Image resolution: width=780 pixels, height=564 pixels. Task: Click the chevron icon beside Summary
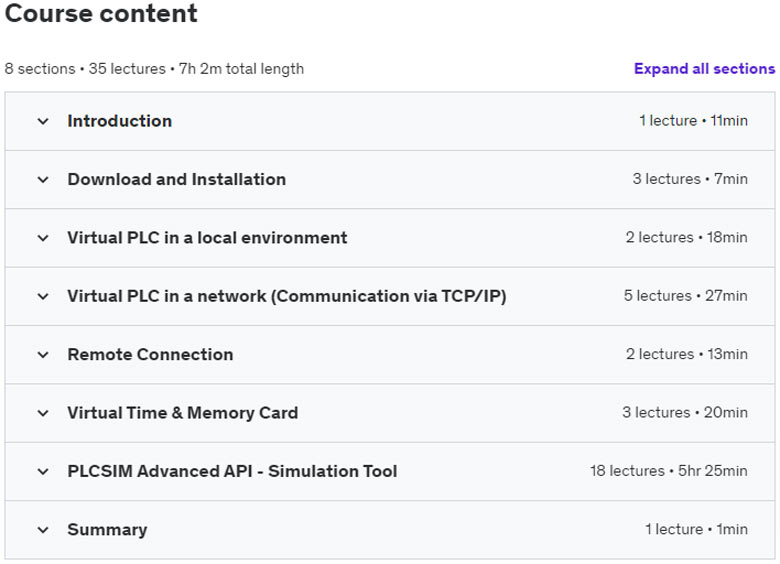42,530
